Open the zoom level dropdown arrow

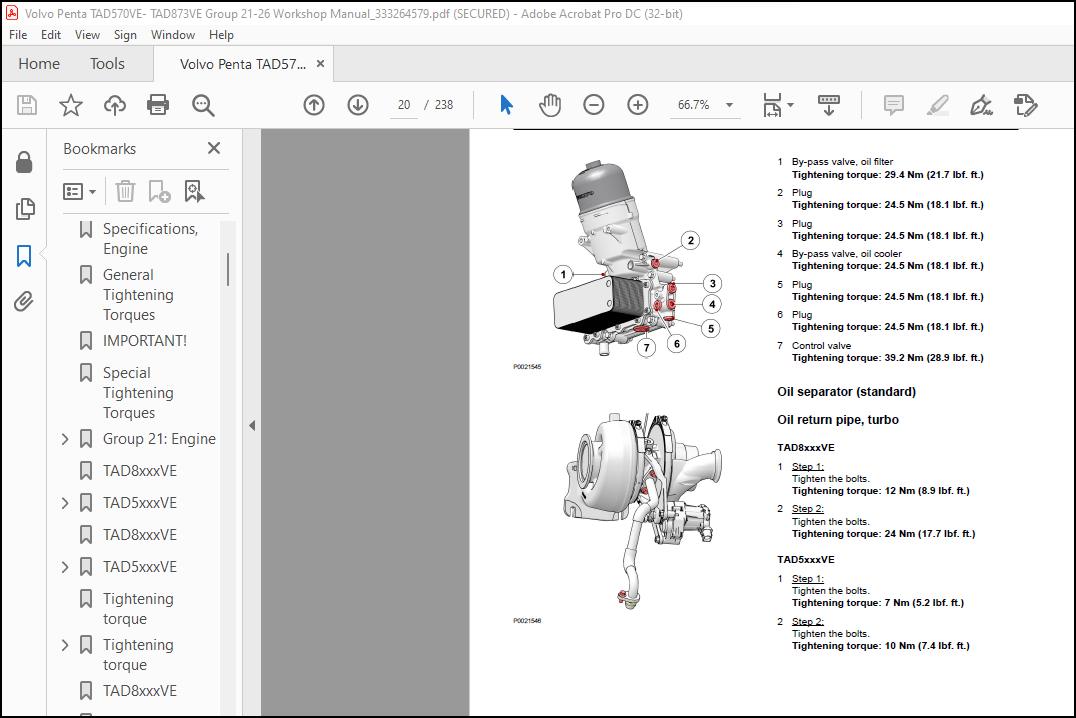[x=729, y=105]
